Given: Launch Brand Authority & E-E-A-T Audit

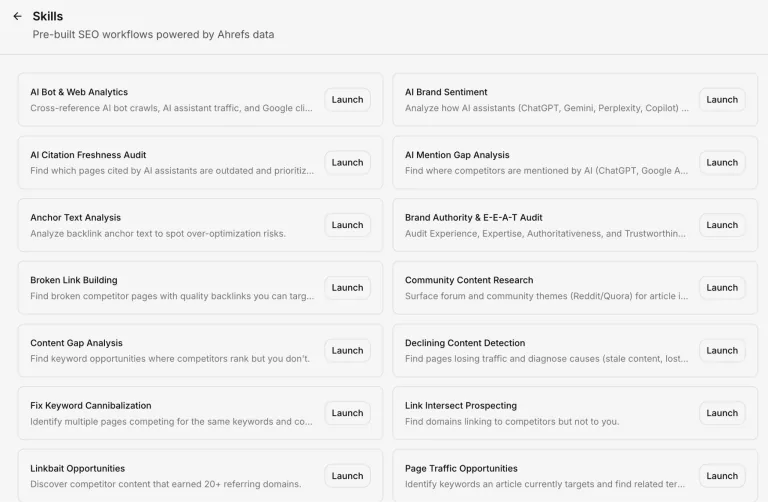Looking at the screenshot, I should pos(722,225).
